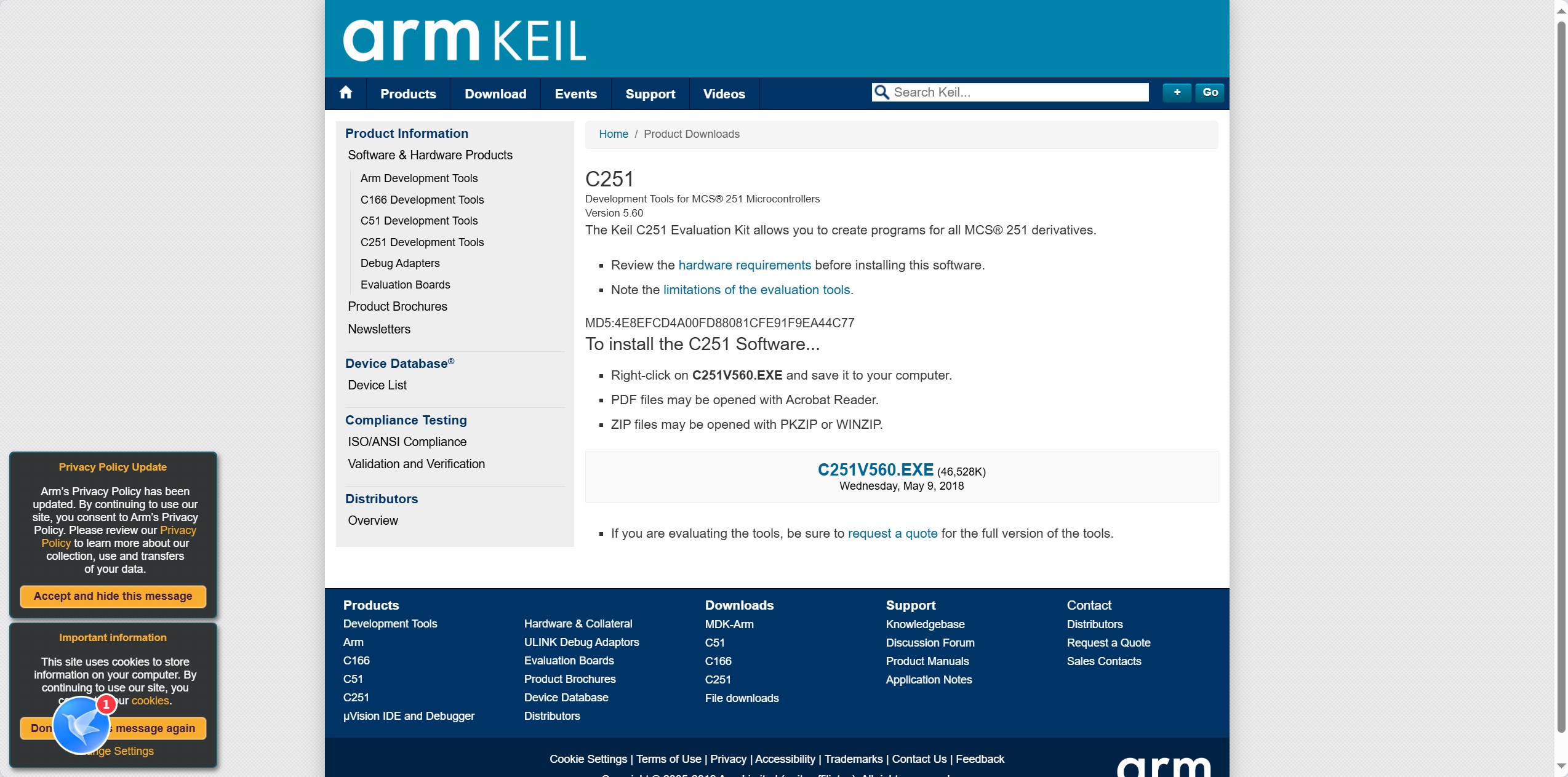Viewport: 1568px width, 777px height.
Task: Open ISO/ANSI Compliance sidebar link
Action: tap(407, 442)
